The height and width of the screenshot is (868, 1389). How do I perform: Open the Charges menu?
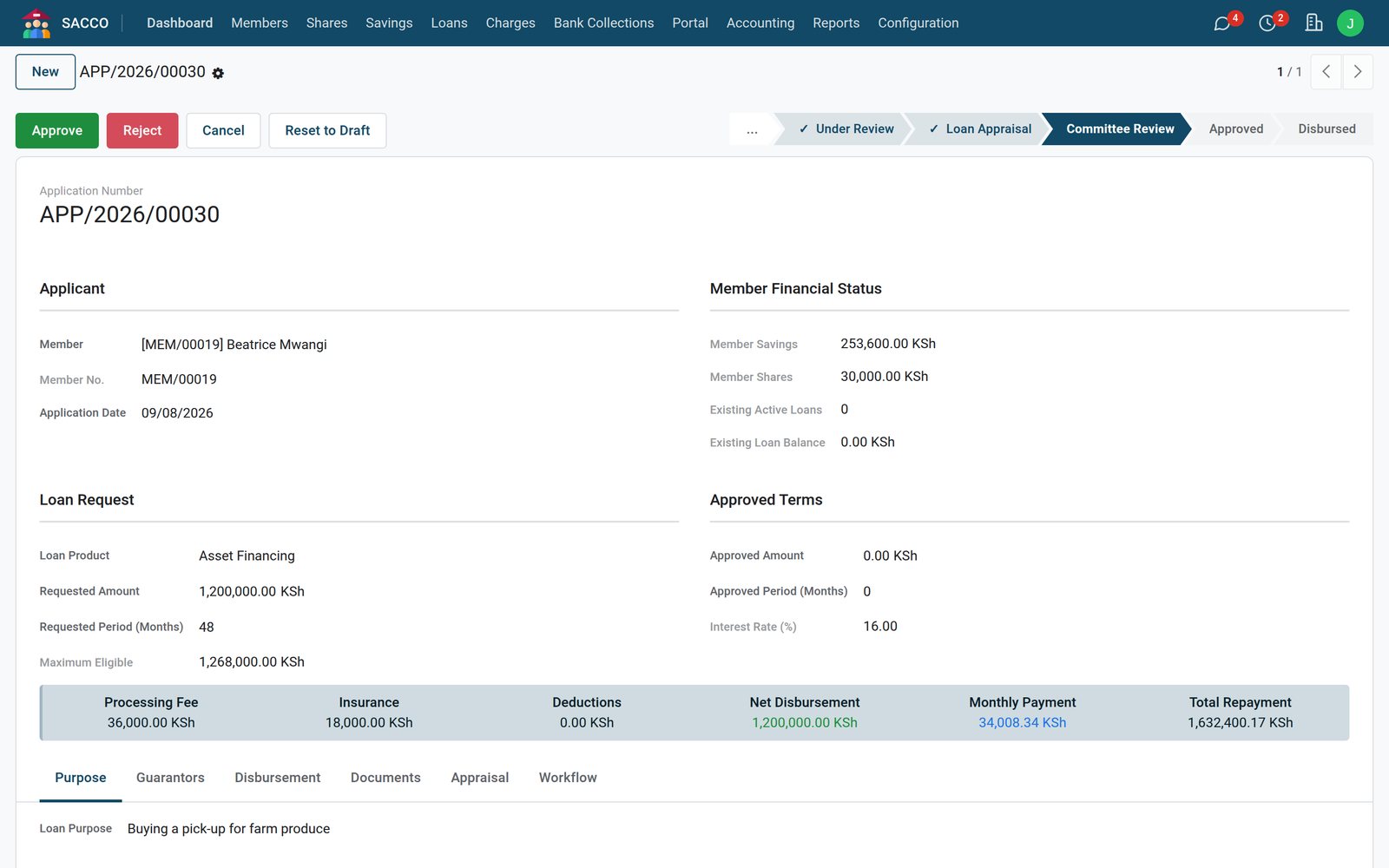tap(510, 23)
